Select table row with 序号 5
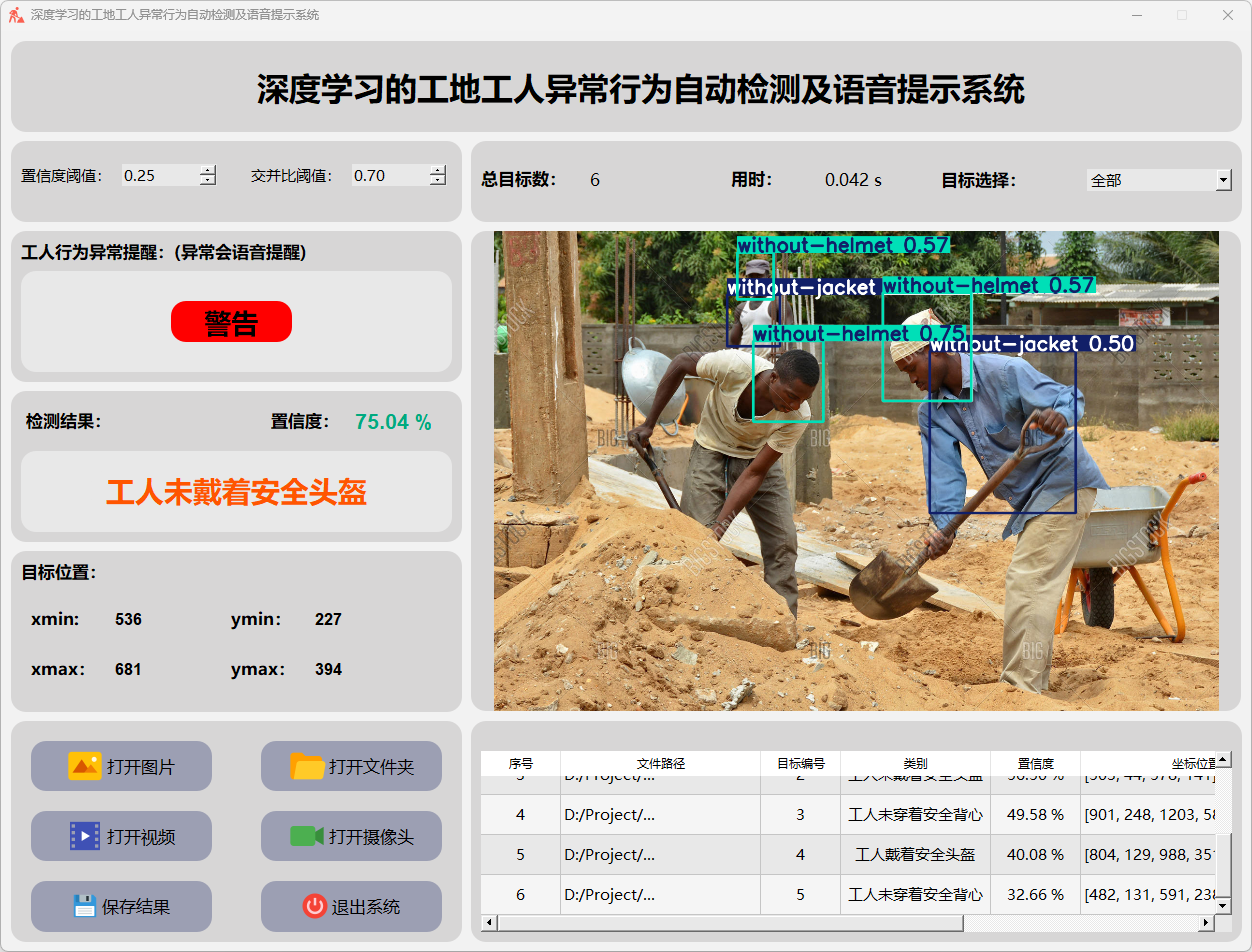Viewport: 1252px width, 952px height. 520,855
